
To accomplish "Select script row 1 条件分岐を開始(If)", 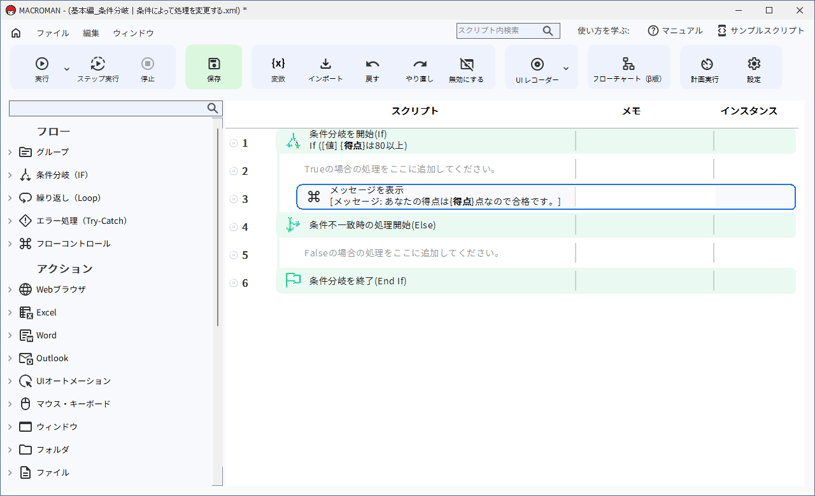I will pyautogui.click(x=536, y=140).
